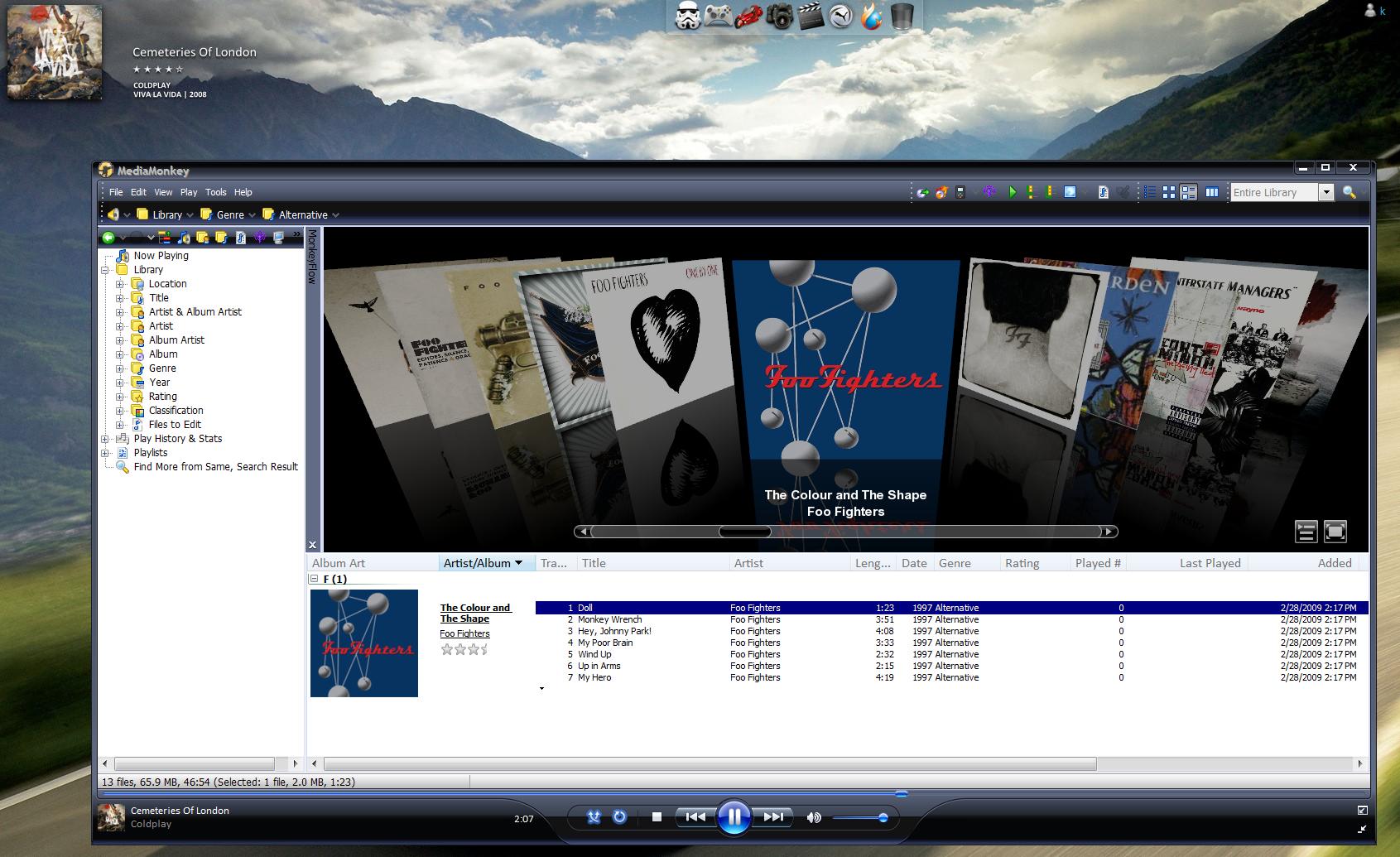The image size is (1400, 857).
Task: Click the synchronize devices toolbar icon
Action: pos(960,192)
